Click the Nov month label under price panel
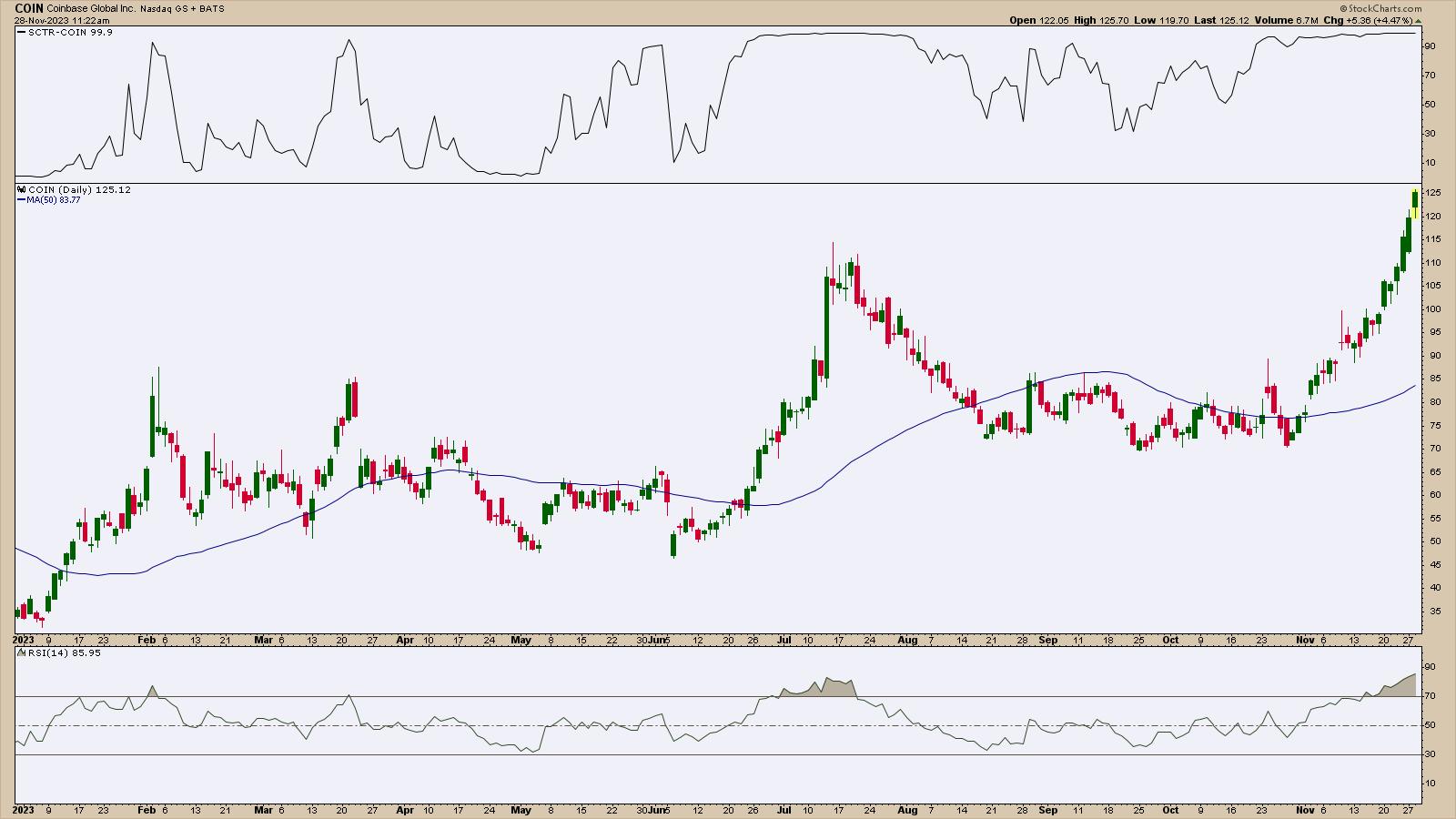Screen dimensions: 1456x819 (1305, 640)
